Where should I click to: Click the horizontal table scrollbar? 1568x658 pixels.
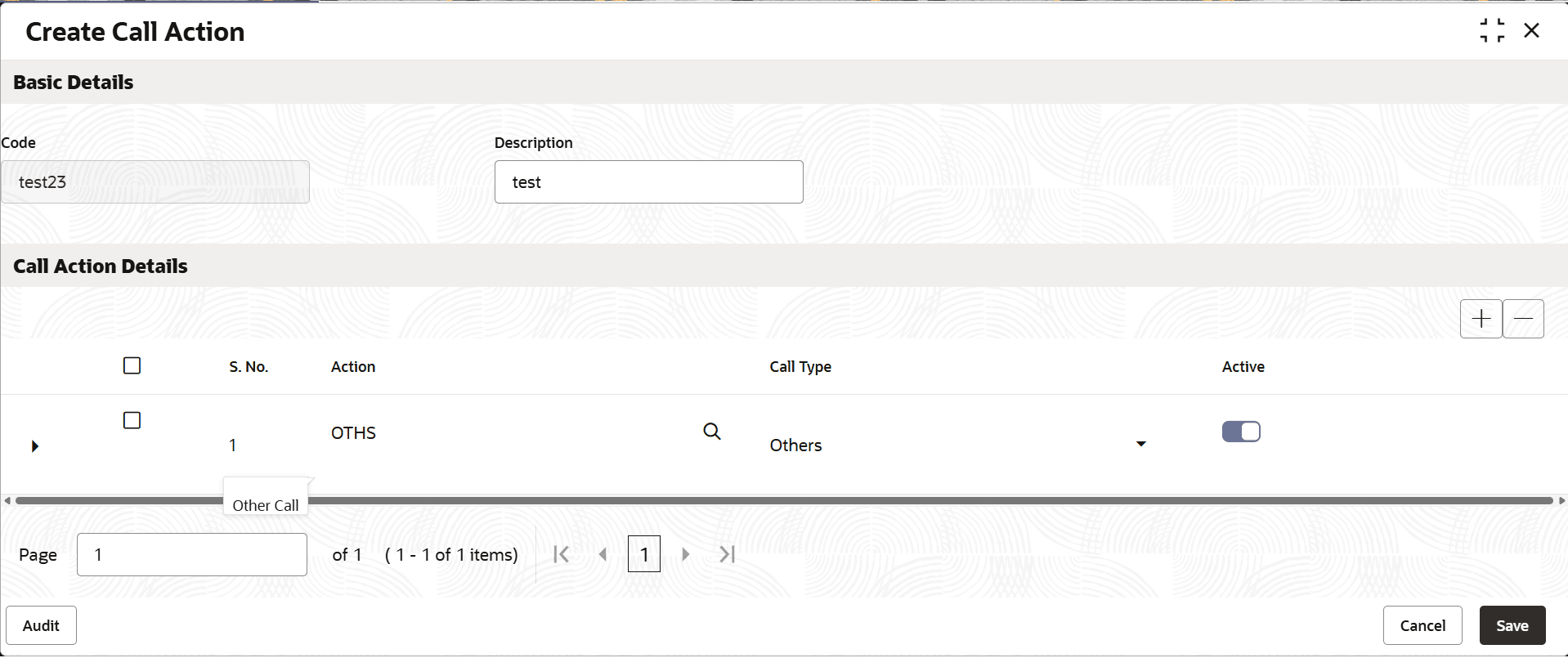click(784, 500)
